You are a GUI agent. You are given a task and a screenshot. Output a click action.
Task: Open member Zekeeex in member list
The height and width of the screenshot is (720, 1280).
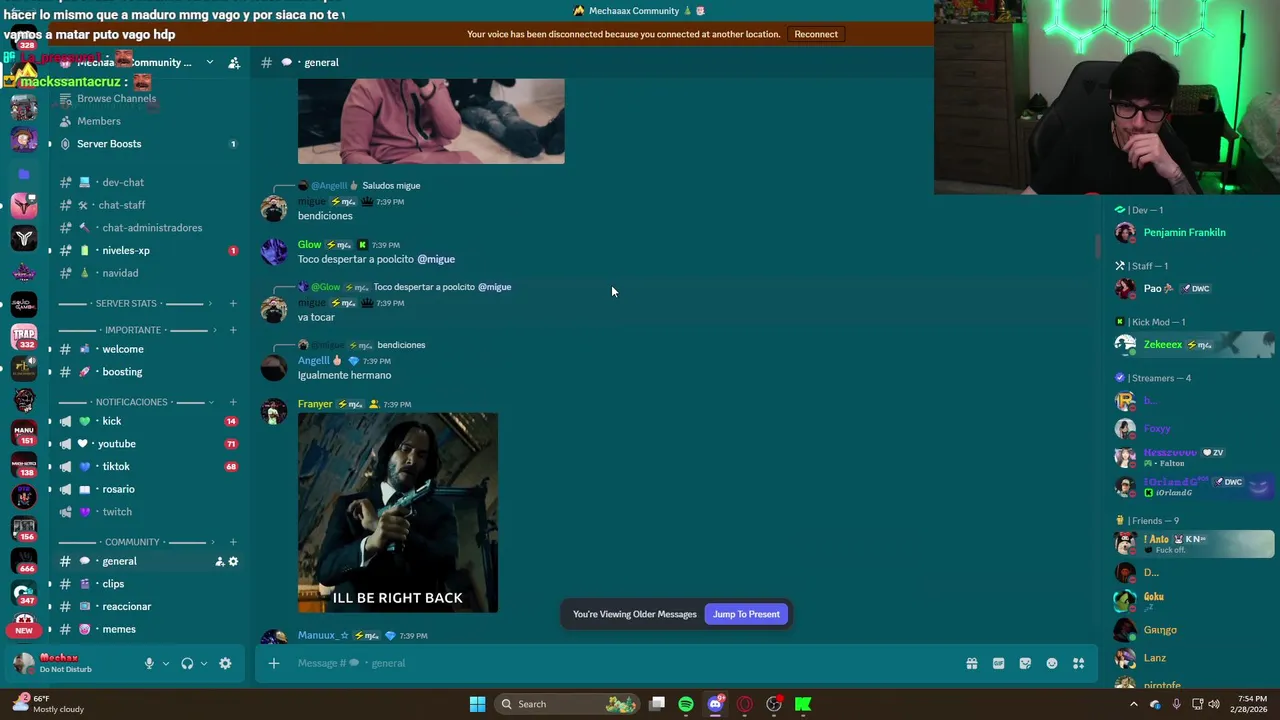1194,345
